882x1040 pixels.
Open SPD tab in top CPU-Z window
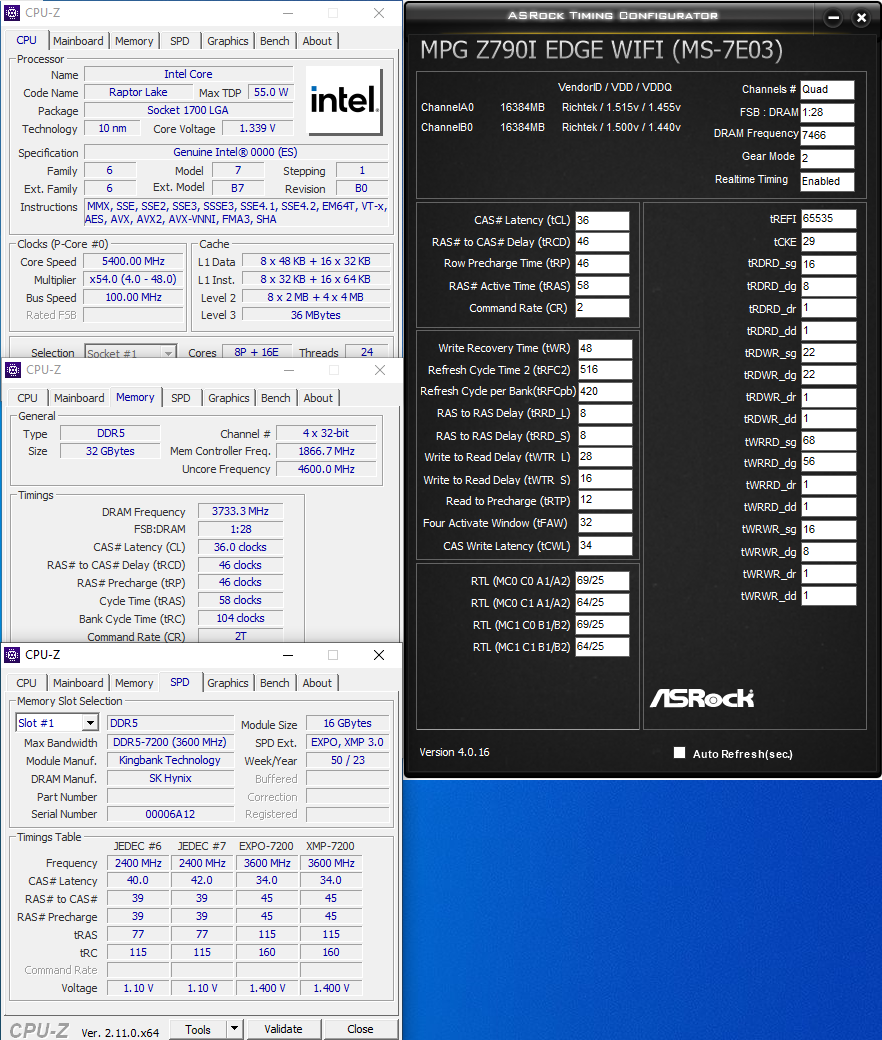pos(180,41)
